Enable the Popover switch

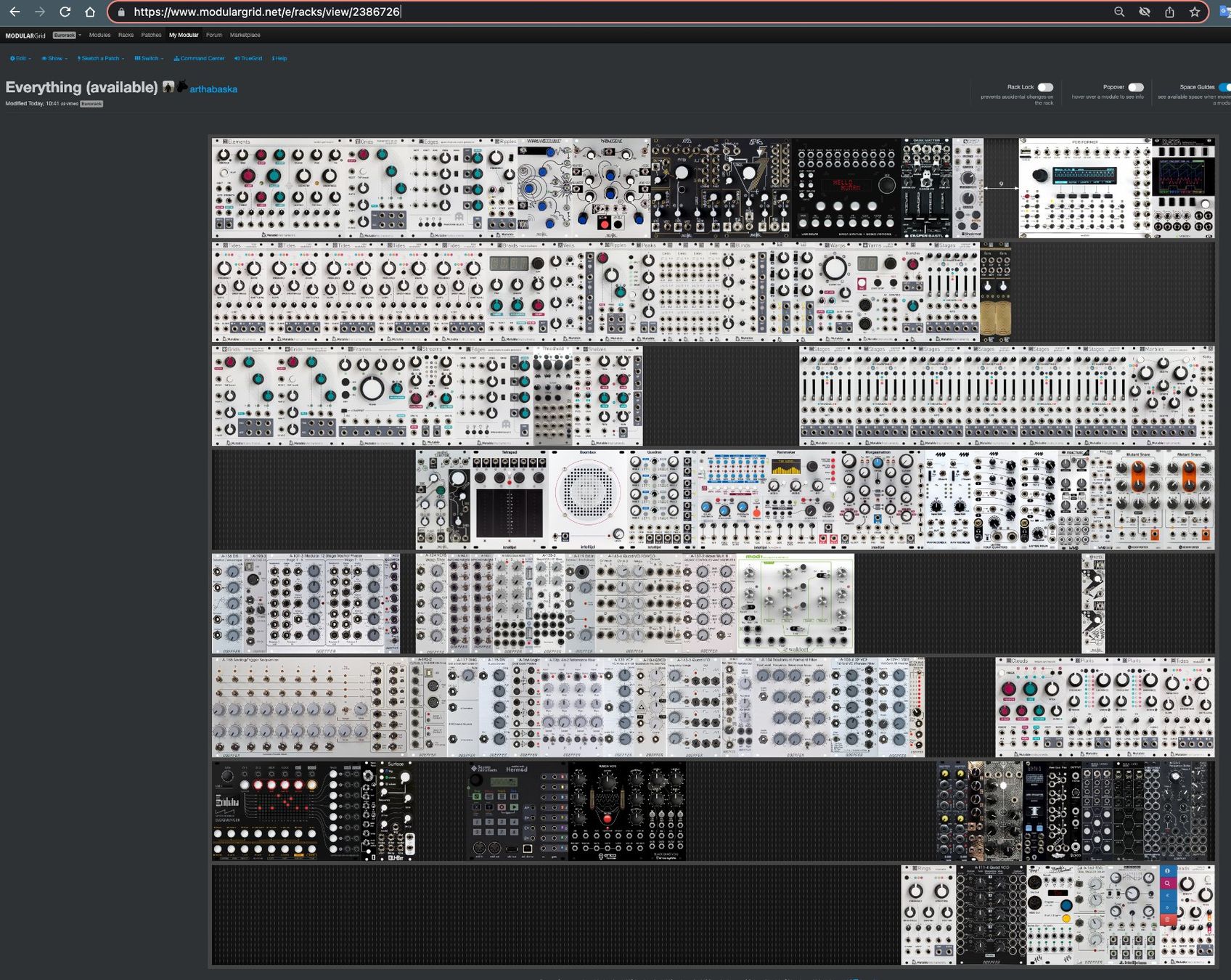(x=1136, y=87)
